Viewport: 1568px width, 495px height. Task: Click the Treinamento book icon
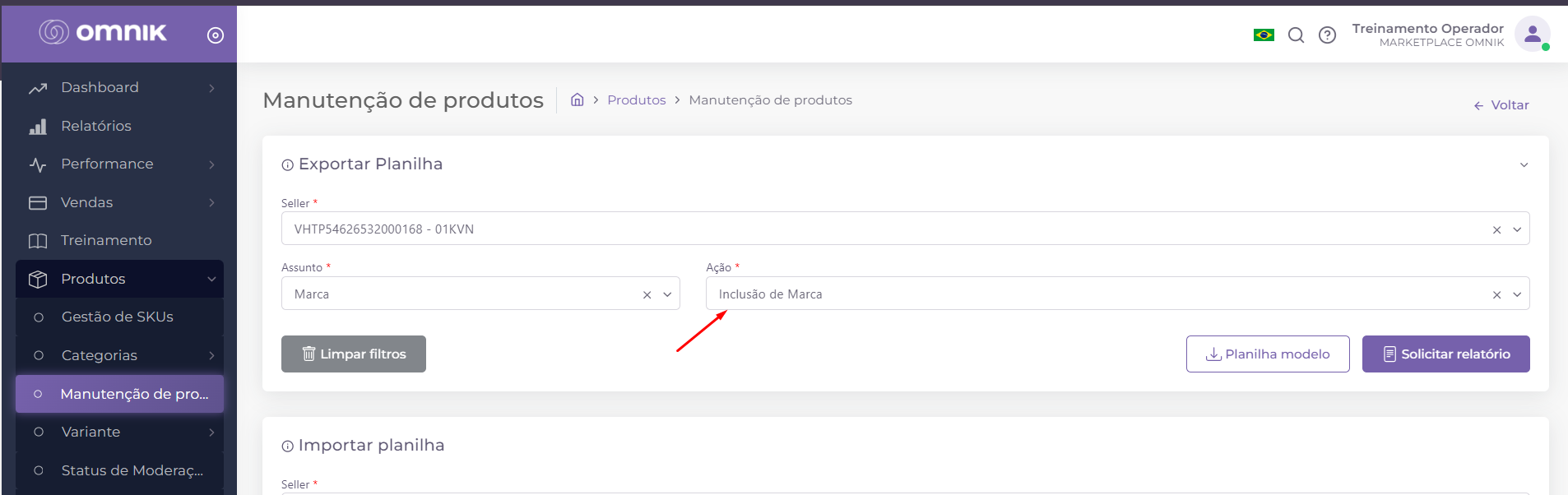click(x=38, y=241)
